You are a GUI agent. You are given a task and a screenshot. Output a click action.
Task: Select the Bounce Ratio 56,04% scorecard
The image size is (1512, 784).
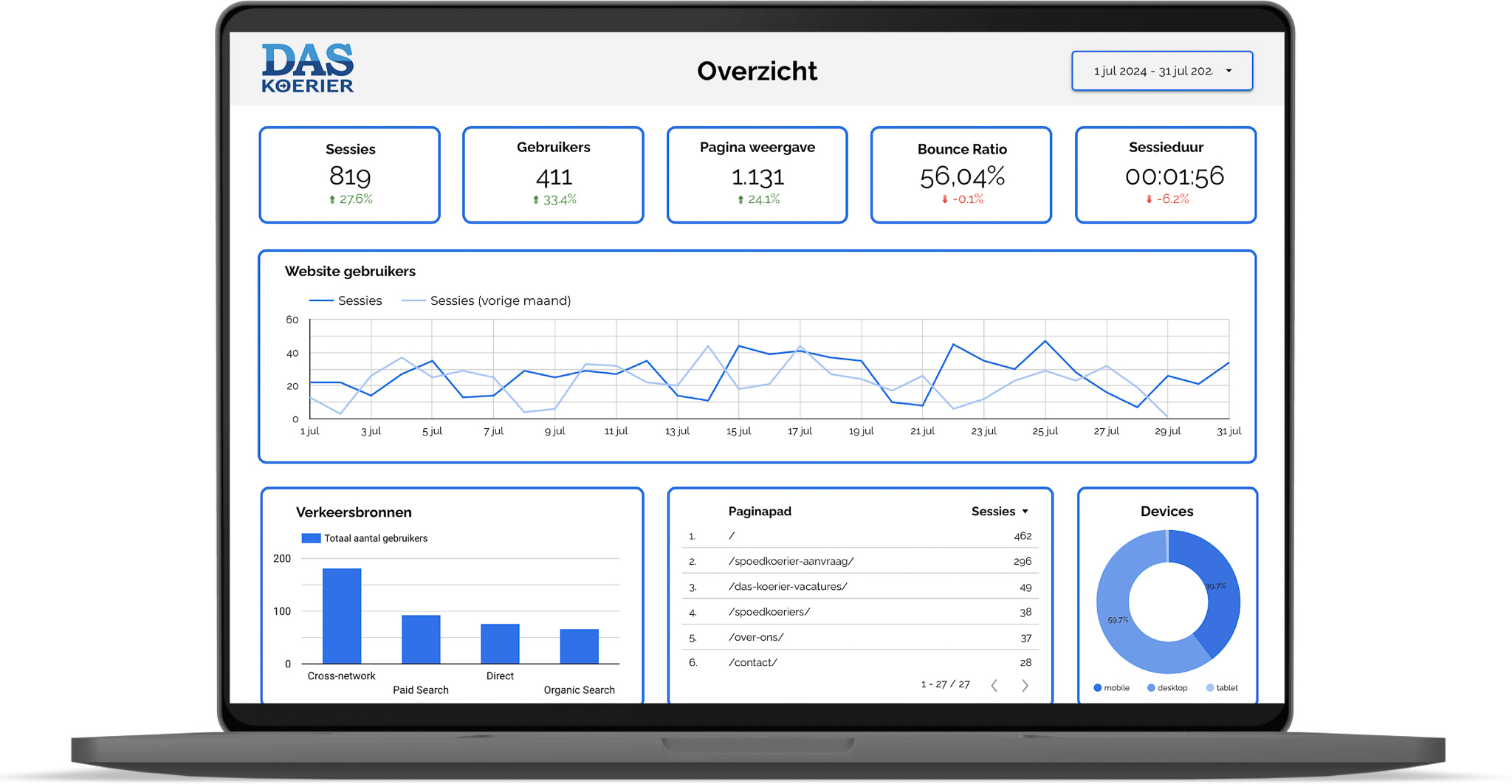(961, 175)
